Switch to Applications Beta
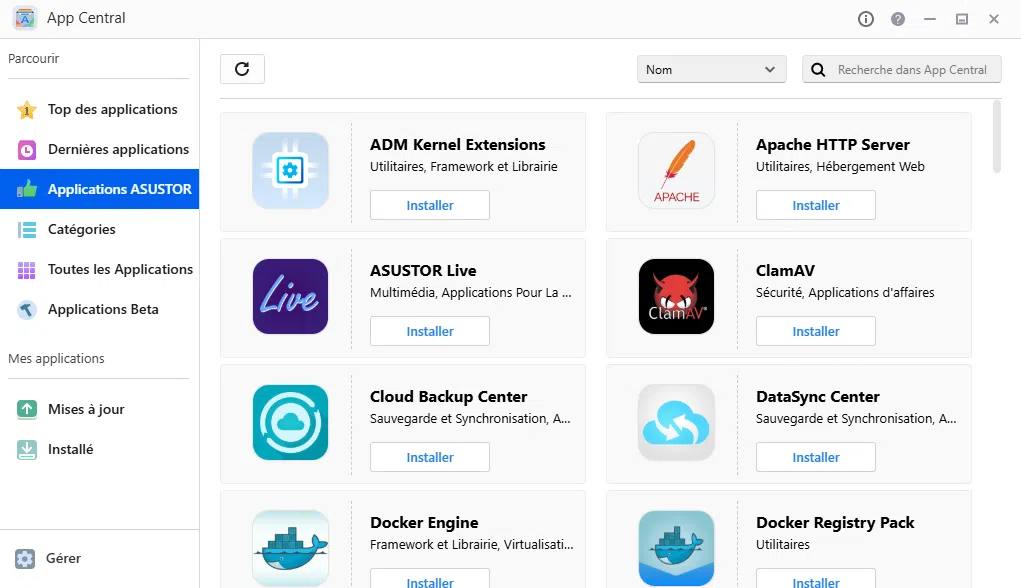1021x588 pixels. click(x=103, y=310)
